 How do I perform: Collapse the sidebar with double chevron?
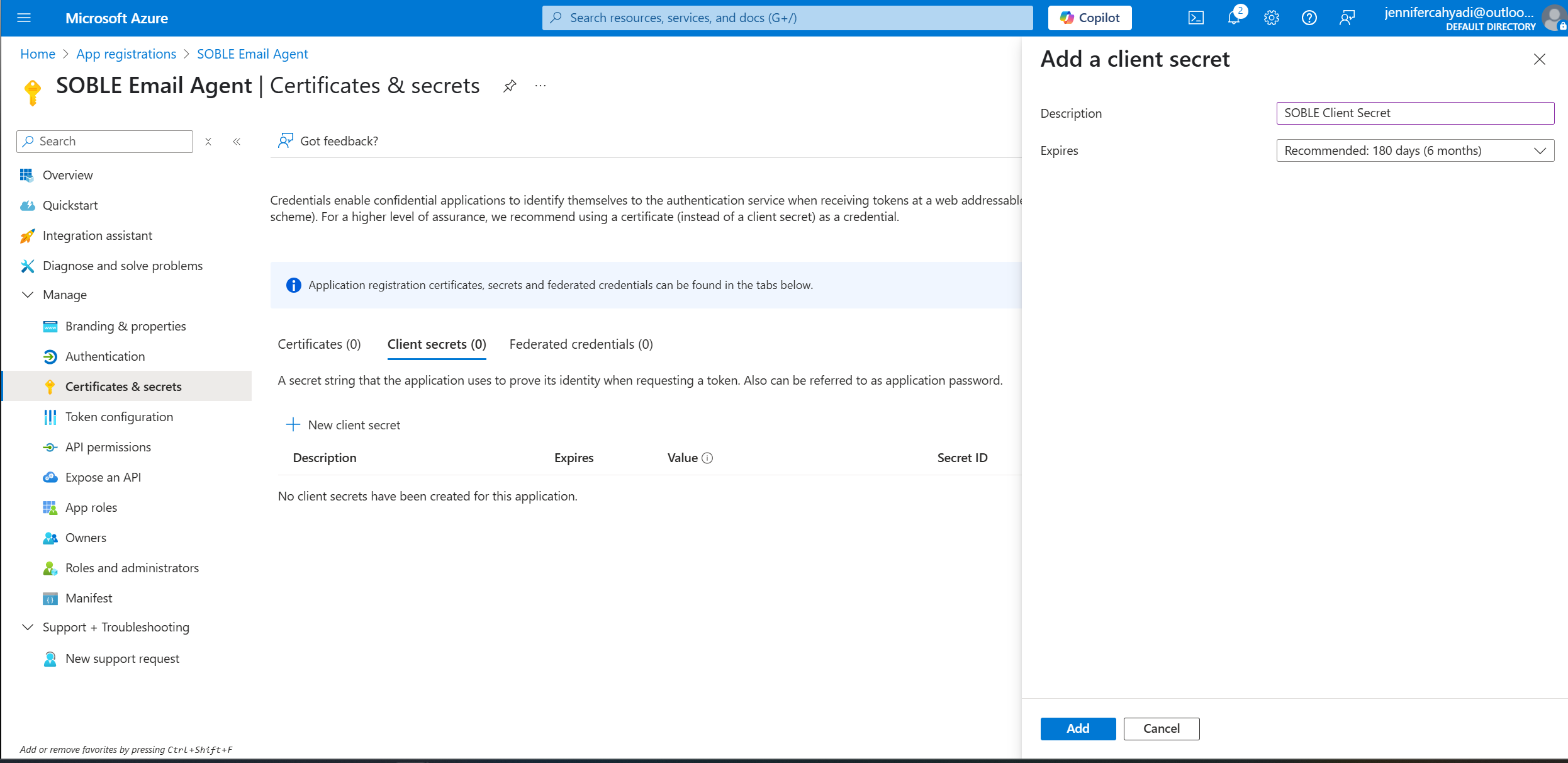pyautogui.click(x=237, y=142)
